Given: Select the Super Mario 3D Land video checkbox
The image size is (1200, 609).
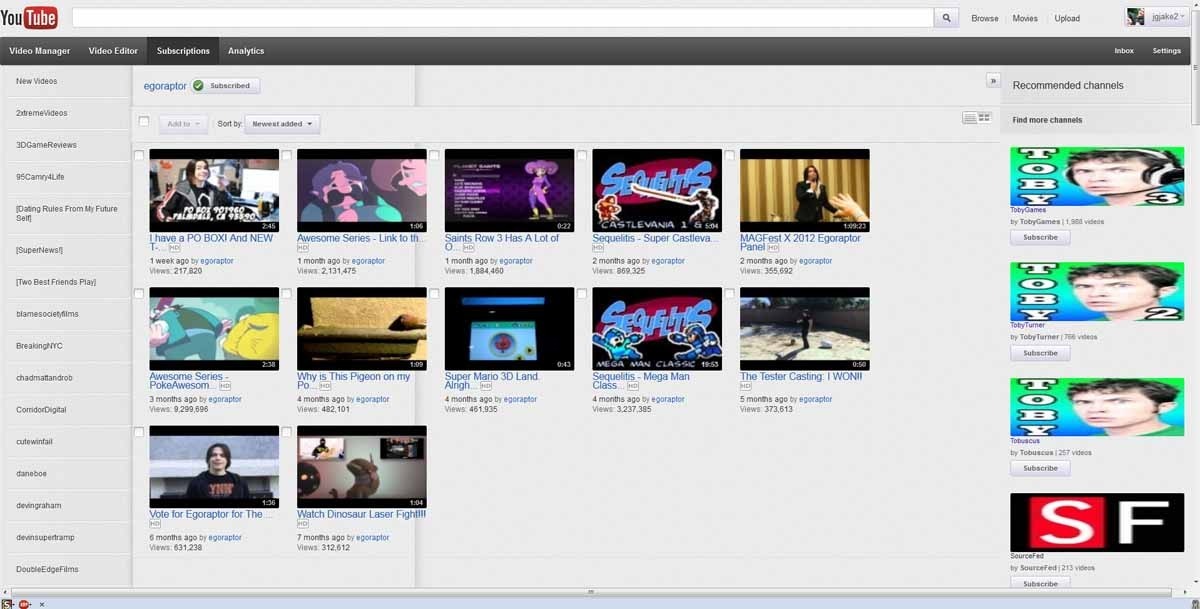Looking at the screenshot, I should (434, 294).
